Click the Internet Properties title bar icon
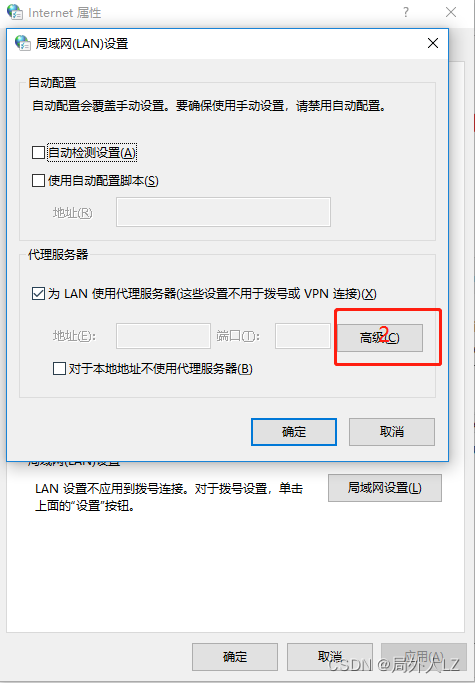The height and width of the screenshot is (683, 475). [14, 12]
